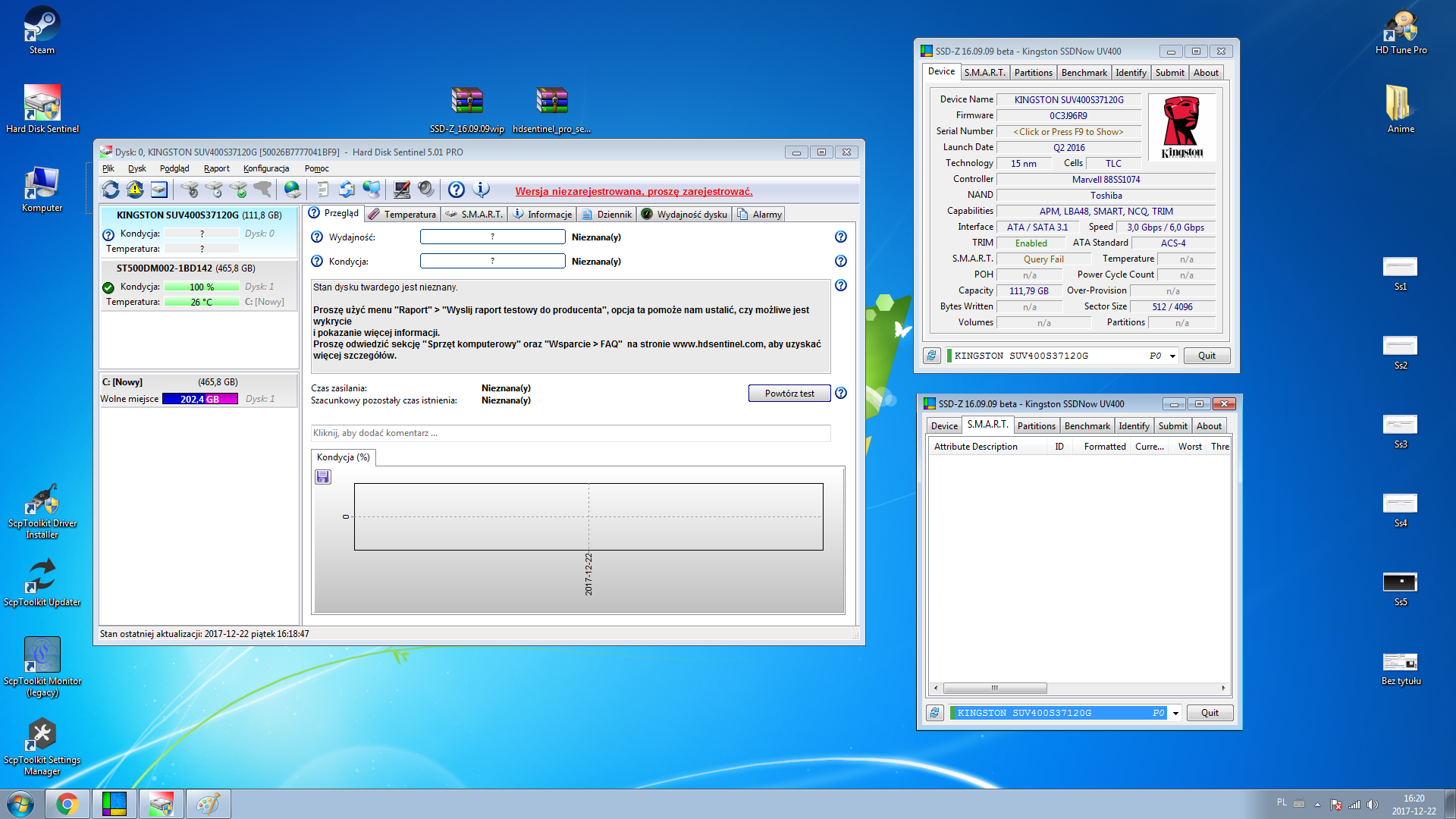Click the comment input field
This screenshot has height=819, width=1456.
570,433
